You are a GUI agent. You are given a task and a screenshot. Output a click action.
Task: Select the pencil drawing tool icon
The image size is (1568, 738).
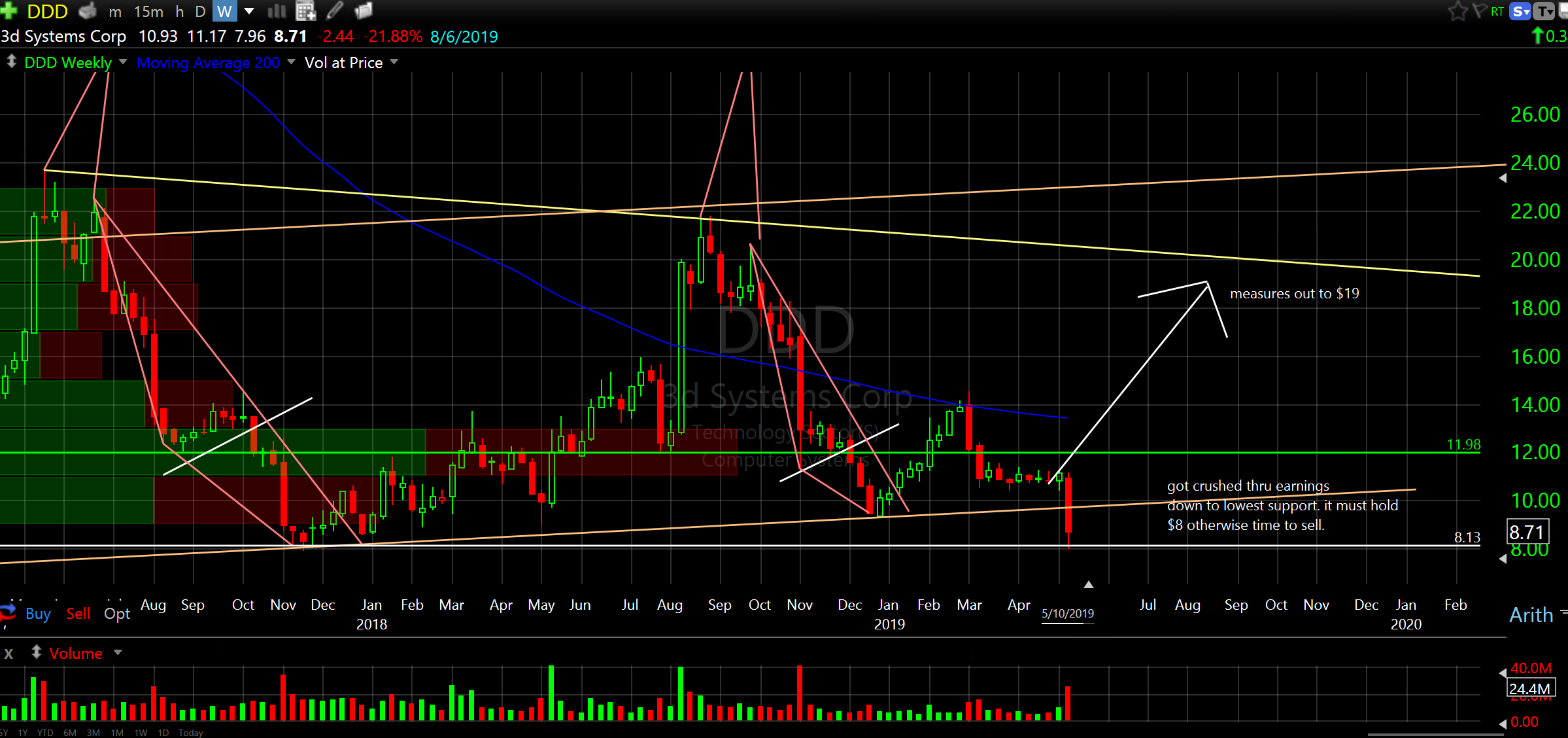335,11
